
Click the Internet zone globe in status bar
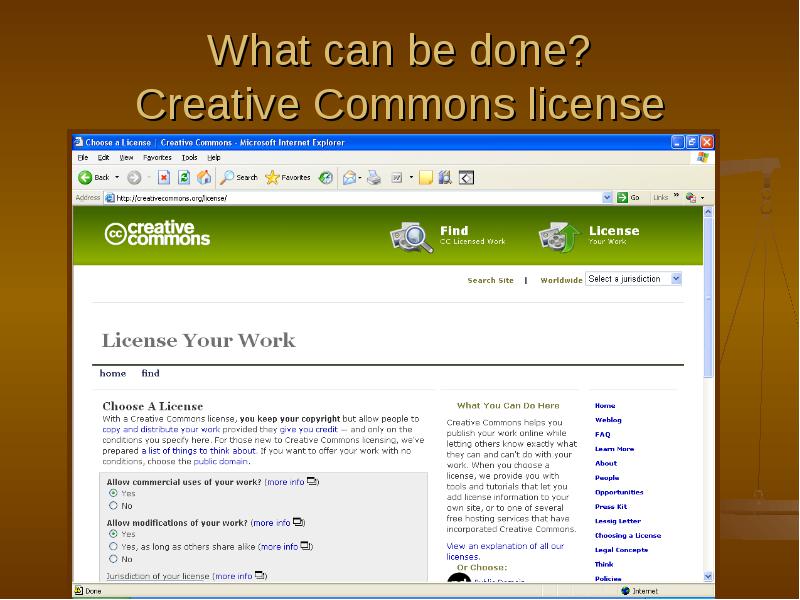(x=626, y=591)
